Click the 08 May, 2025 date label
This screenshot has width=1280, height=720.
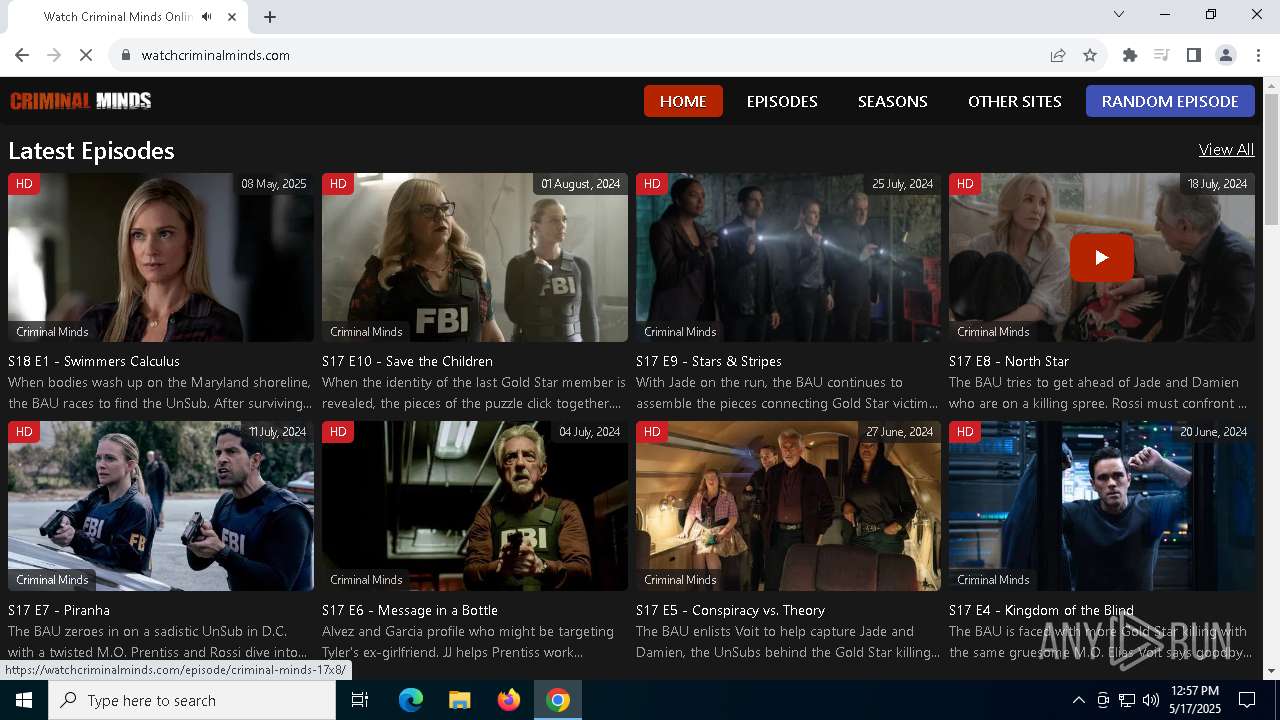(273, 184)
